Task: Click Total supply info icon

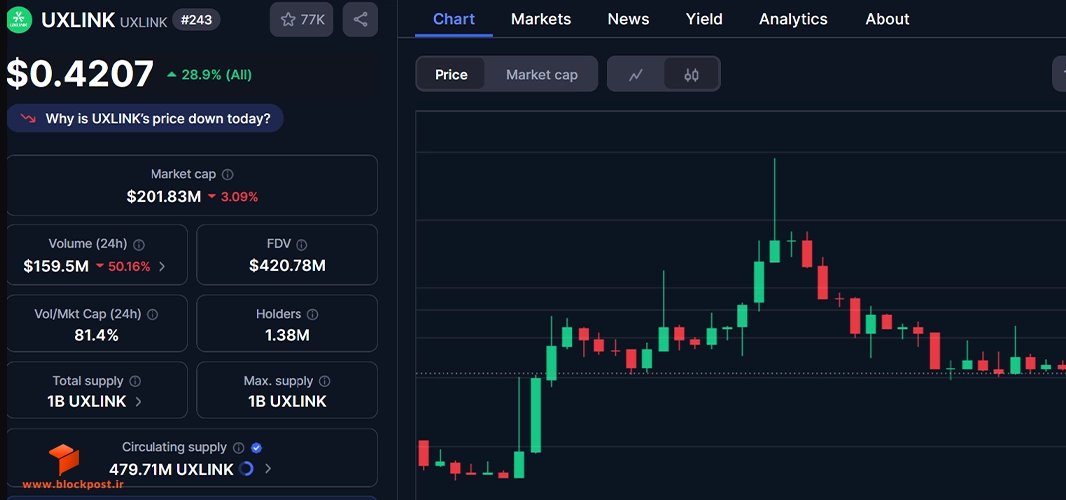Action: click(135, 382)
